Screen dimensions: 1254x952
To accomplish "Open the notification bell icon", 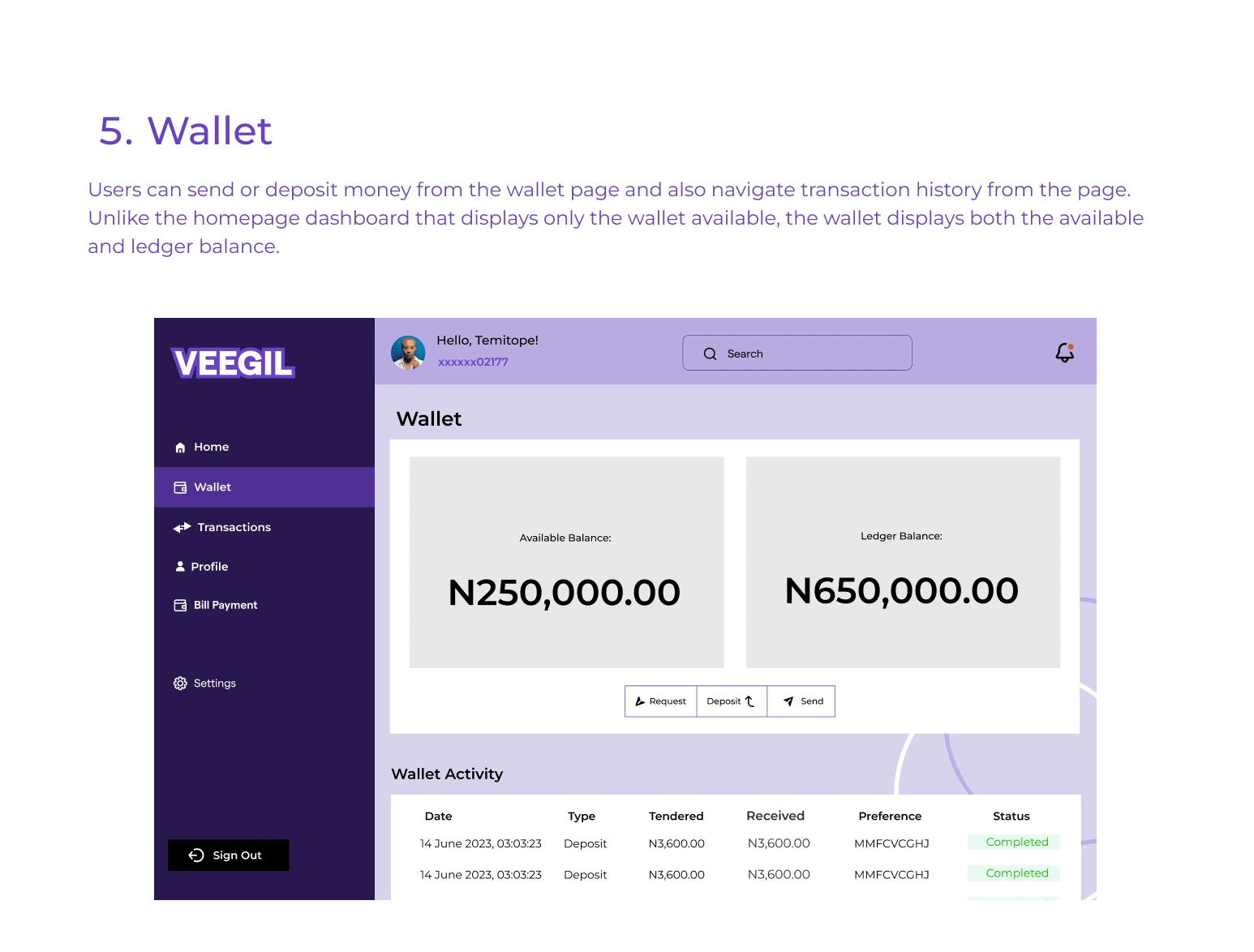I will pos(1064,353).
